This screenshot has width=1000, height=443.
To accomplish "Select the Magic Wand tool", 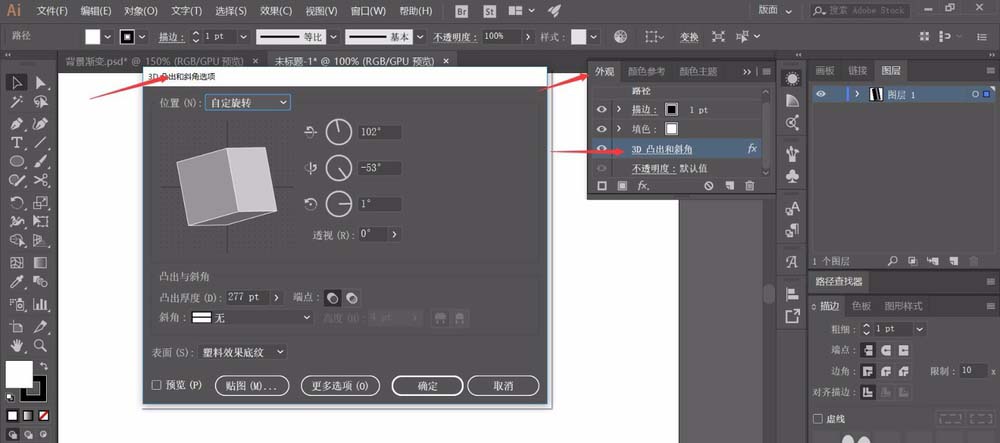I will coord(17,102).
